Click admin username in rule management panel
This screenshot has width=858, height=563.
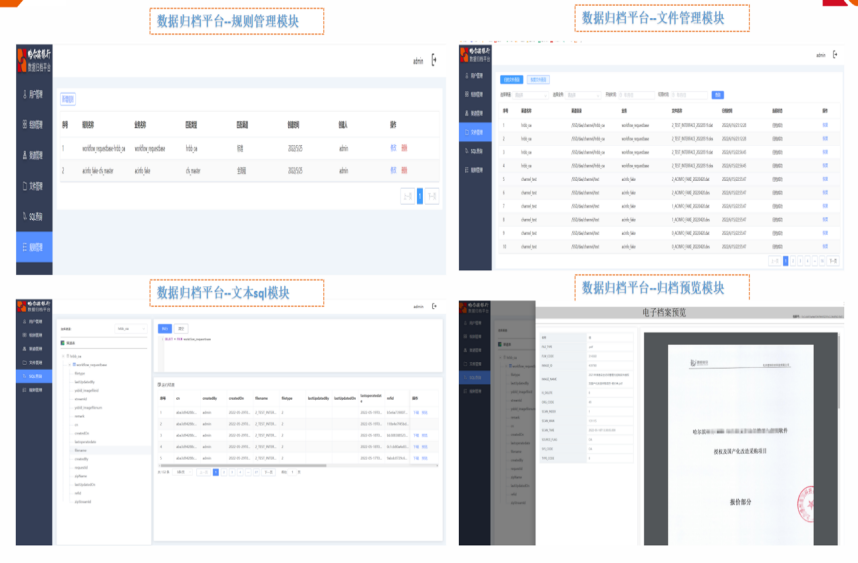click(418, 61)
